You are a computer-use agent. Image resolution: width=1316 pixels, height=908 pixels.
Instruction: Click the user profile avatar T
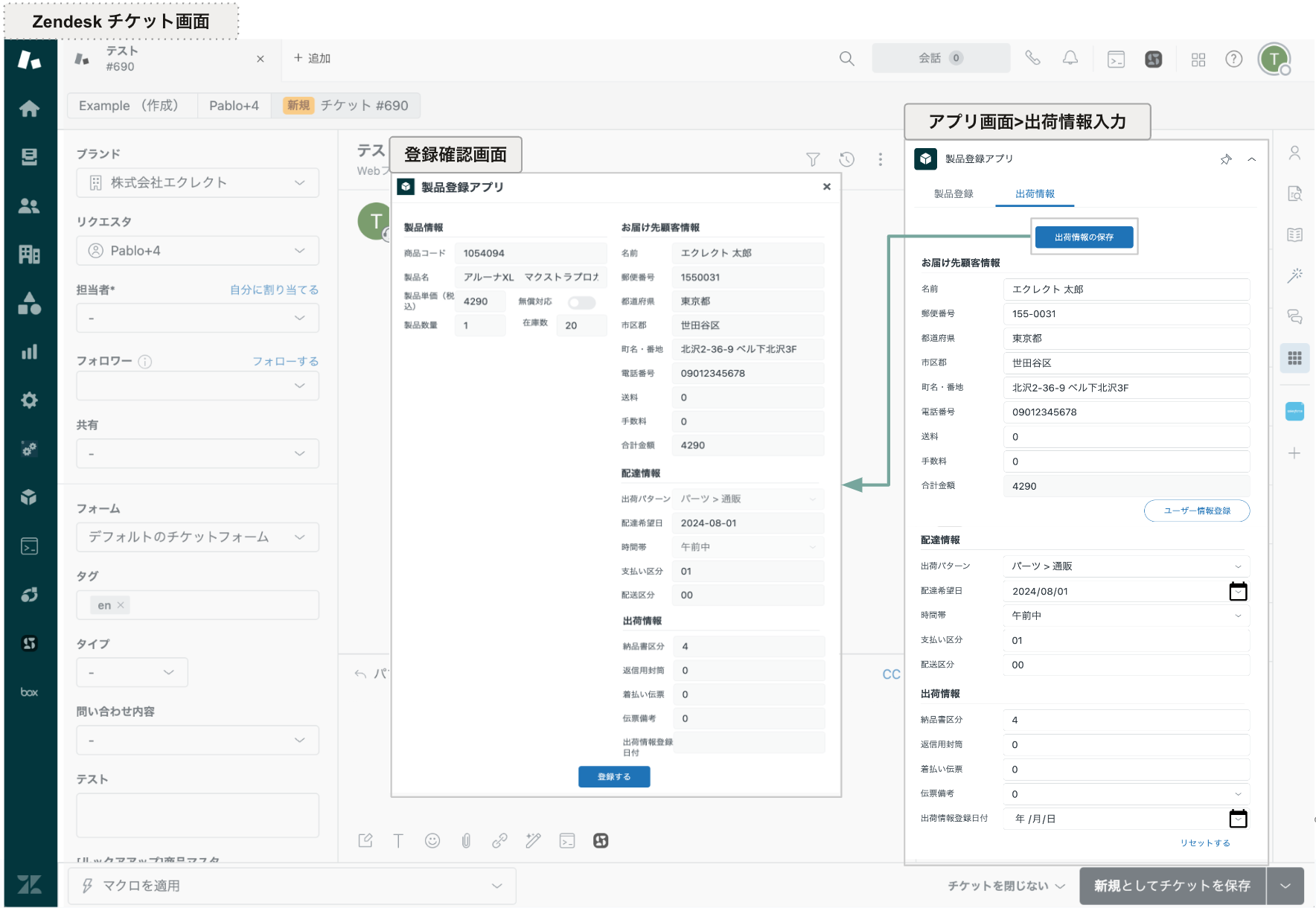(1274, 59)
